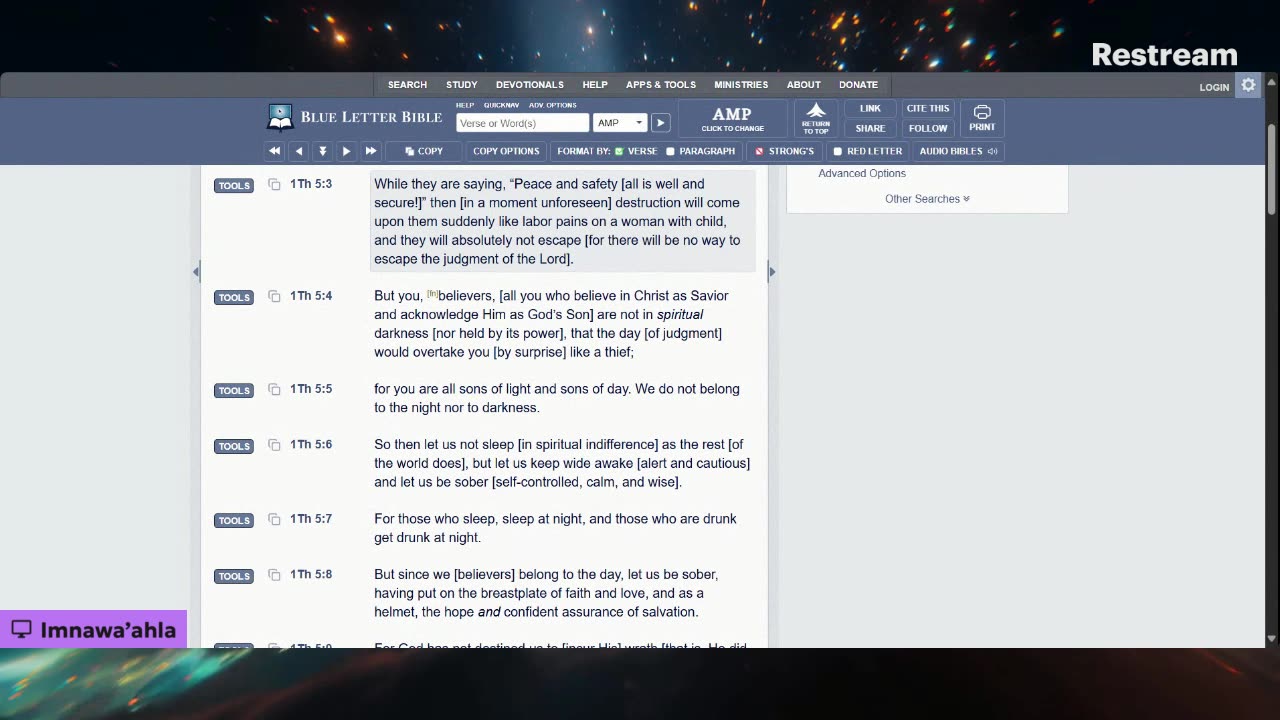1280x720 pixels.
Task: Open the Ministries menu
Action: 741,85
